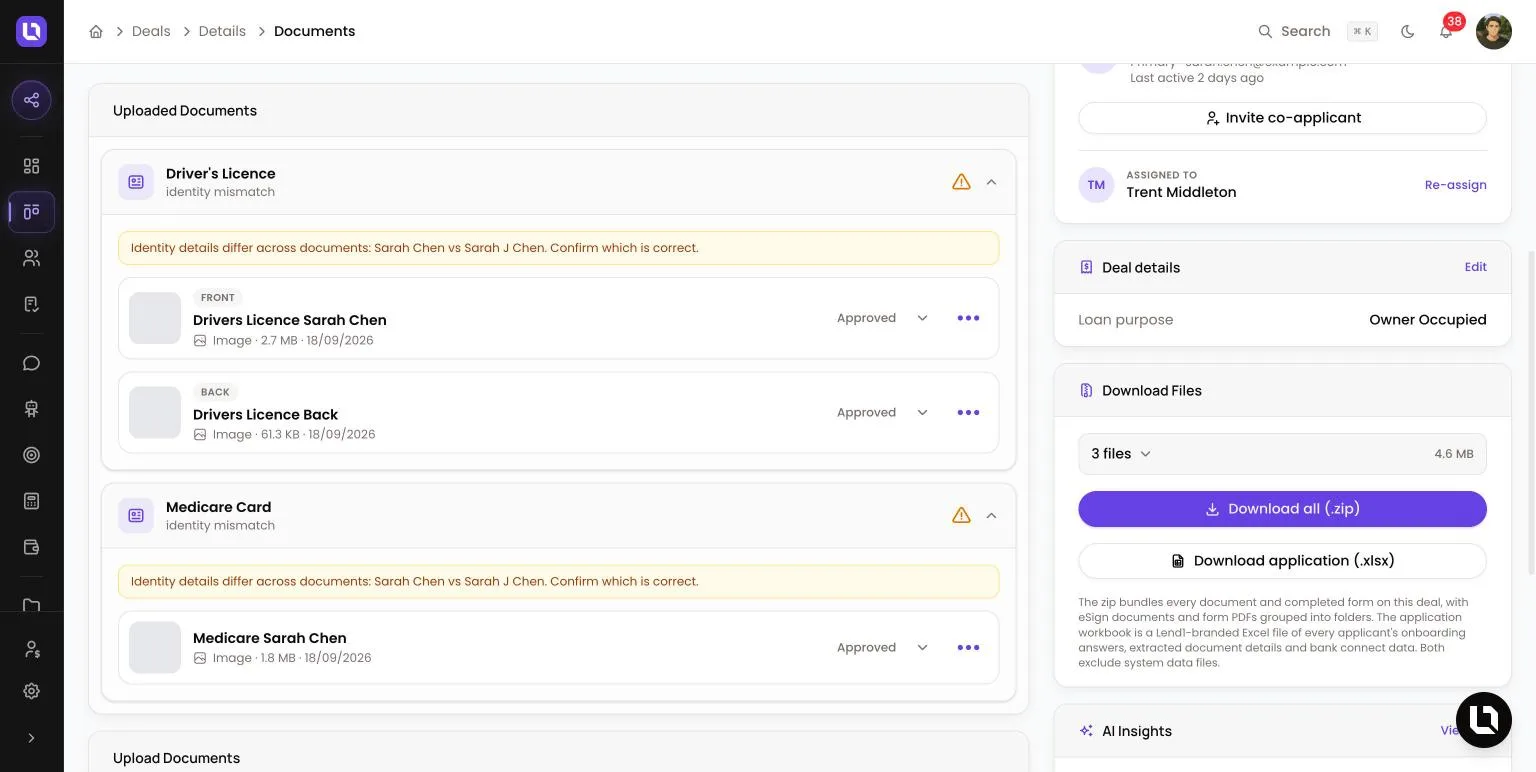Open the user with dollar icon in sidebar
Viewport: 1536px width, 772px height.
[31, 650]
